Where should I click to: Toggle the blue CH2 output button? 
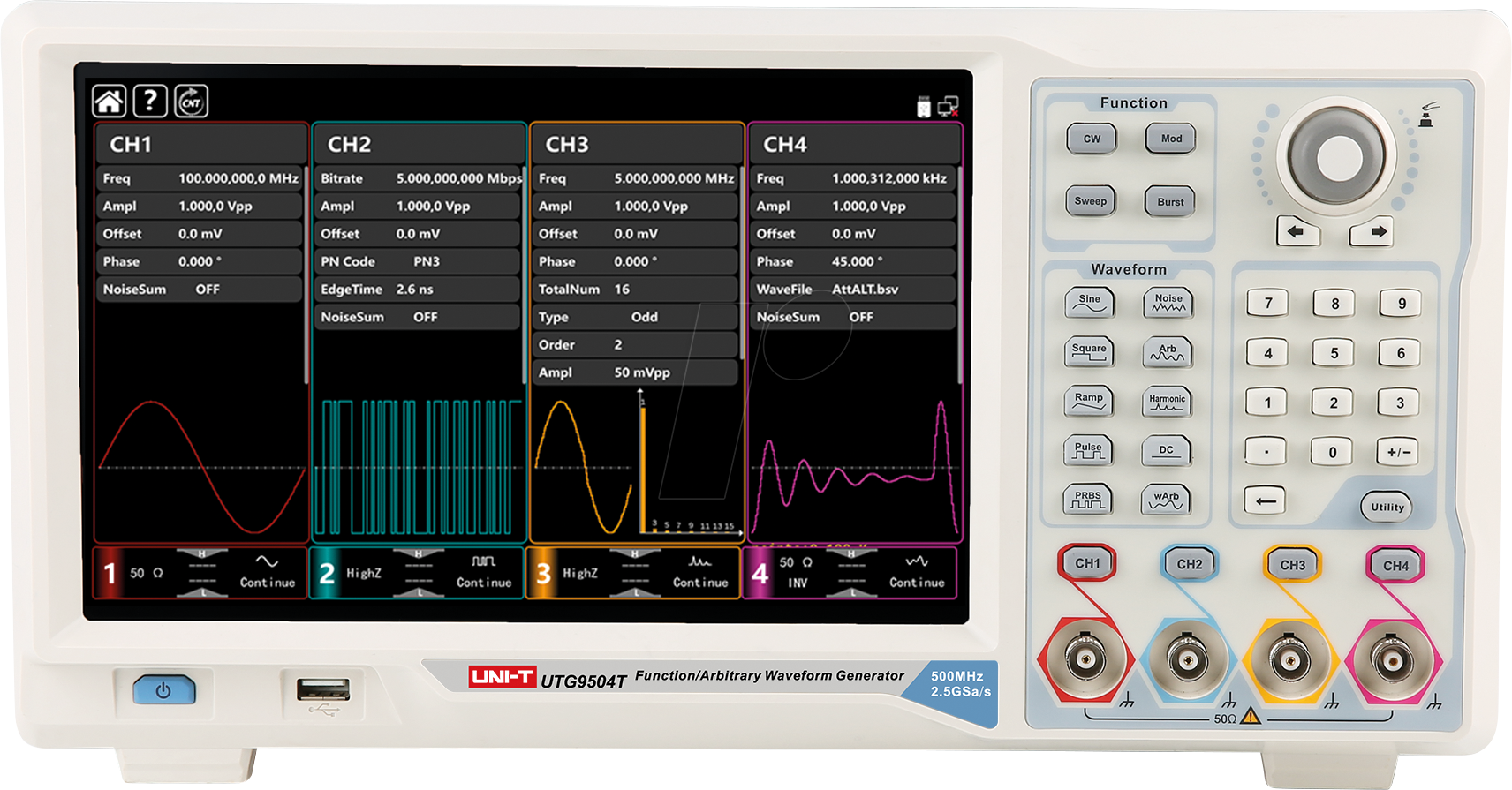pyautogui.click(x=1190, y=564)
